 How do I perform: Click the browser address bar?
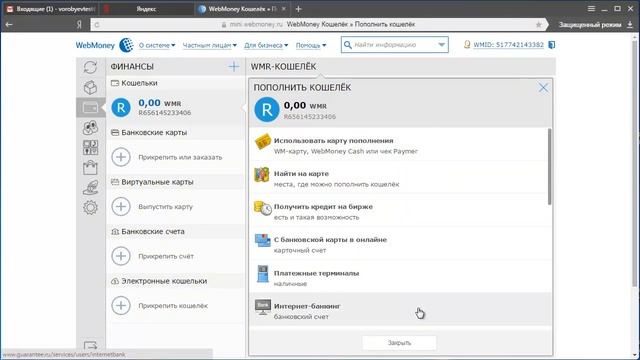(x=318, y=24)
